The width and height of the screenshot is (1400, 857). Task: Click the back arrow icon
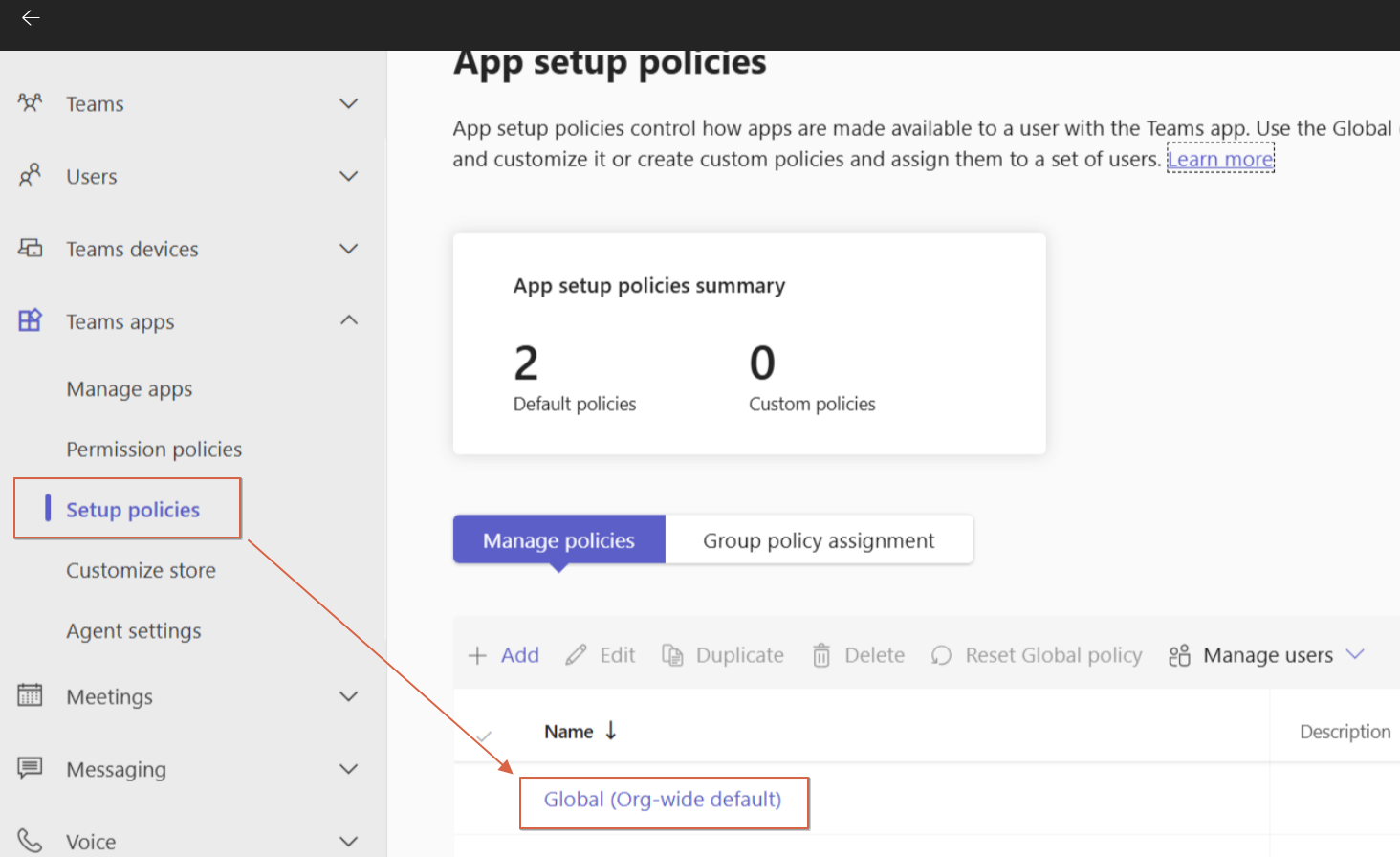(31, 18)
